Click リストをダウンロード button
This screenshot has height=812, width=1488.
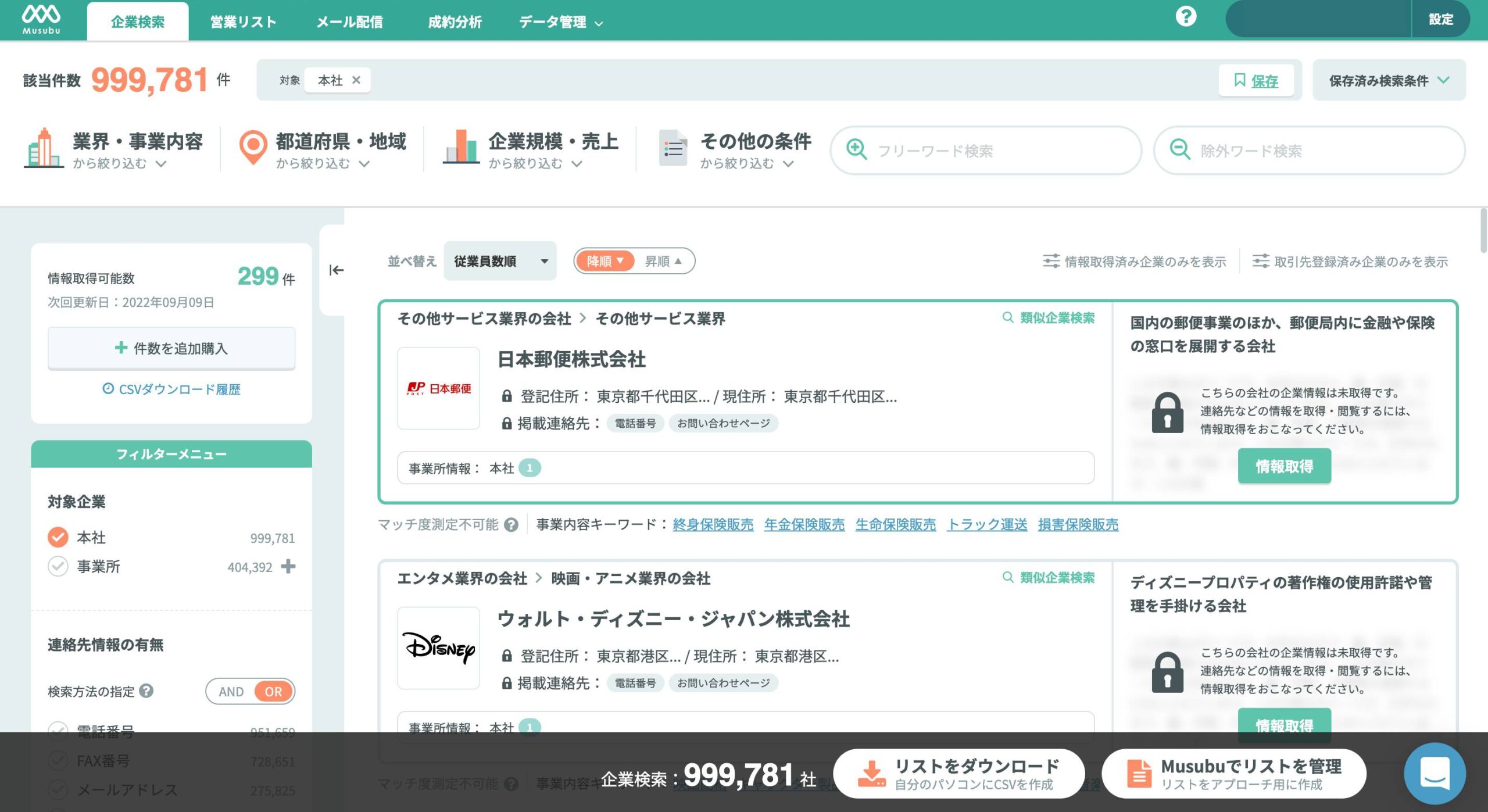(959, 774)
